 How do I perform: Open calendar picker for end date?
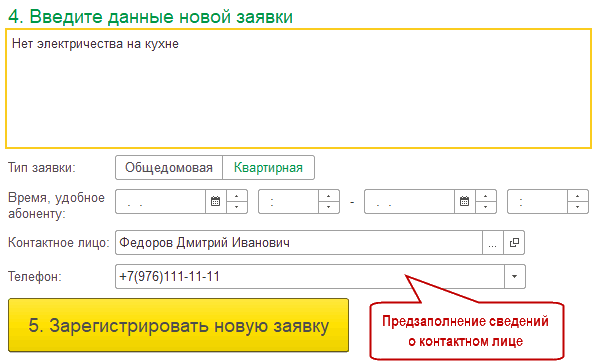pyautogui.click(x=464, y=201)
